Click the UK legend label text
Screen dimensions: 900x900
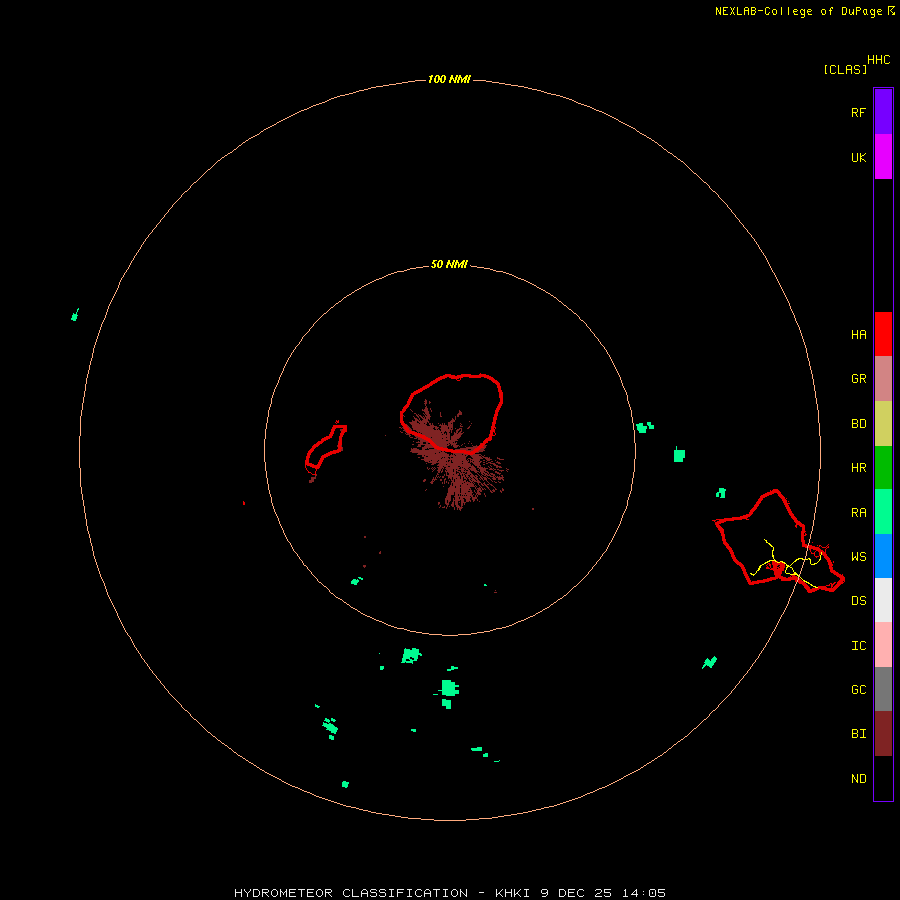point(859,158)
